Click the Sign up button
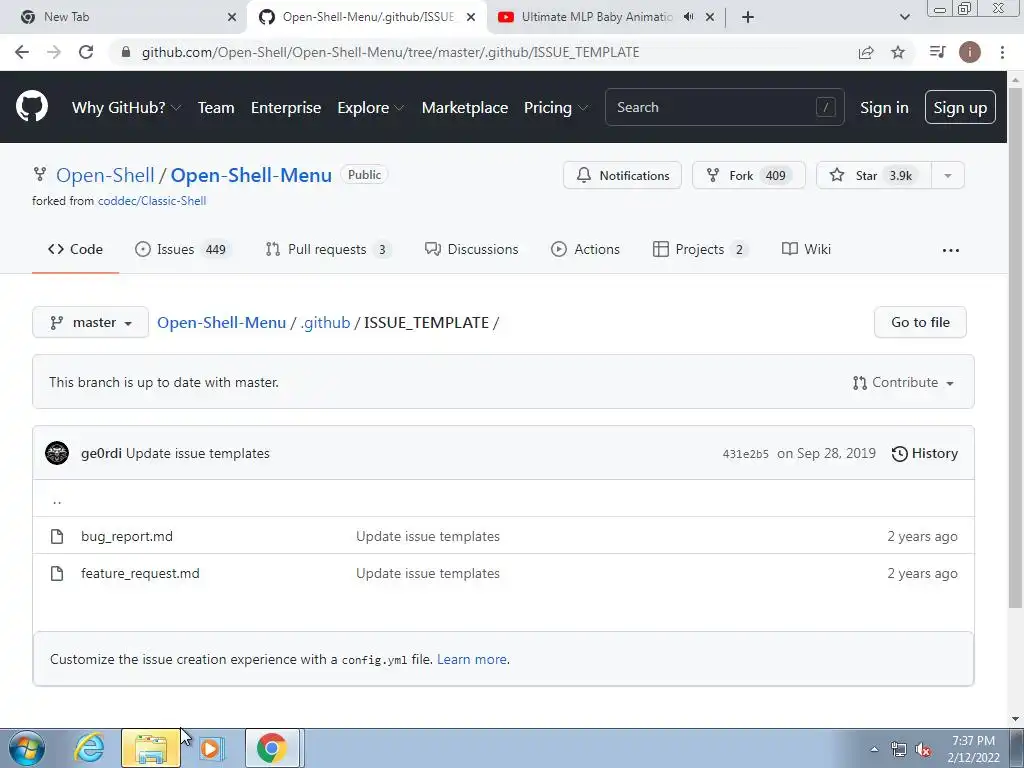 [x=960, y=108]
